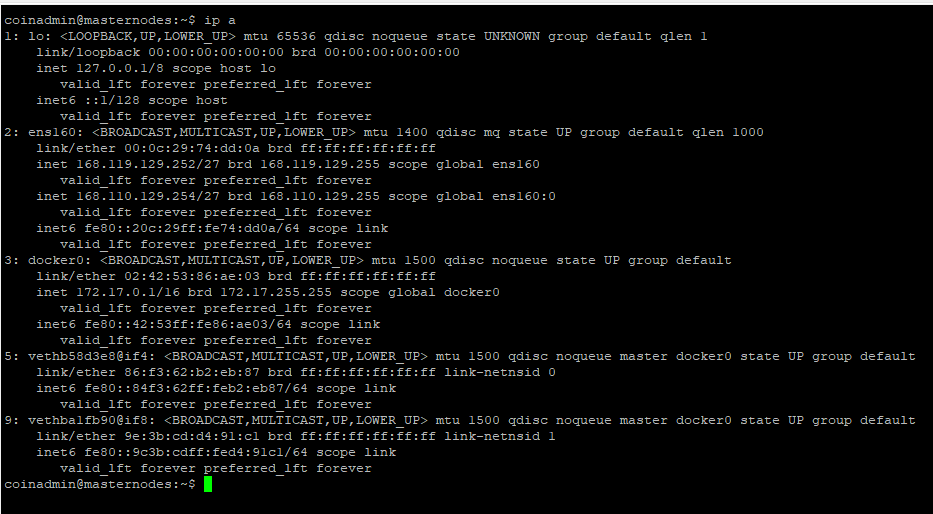The width and height of the screenshot is (933, 514).
Task: Click the ens160:0 alias label
Action: [516, 196]
